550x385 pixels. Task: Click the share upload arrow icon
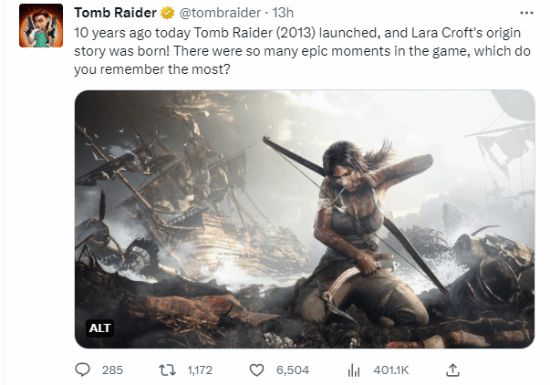[x=452, y=370]
